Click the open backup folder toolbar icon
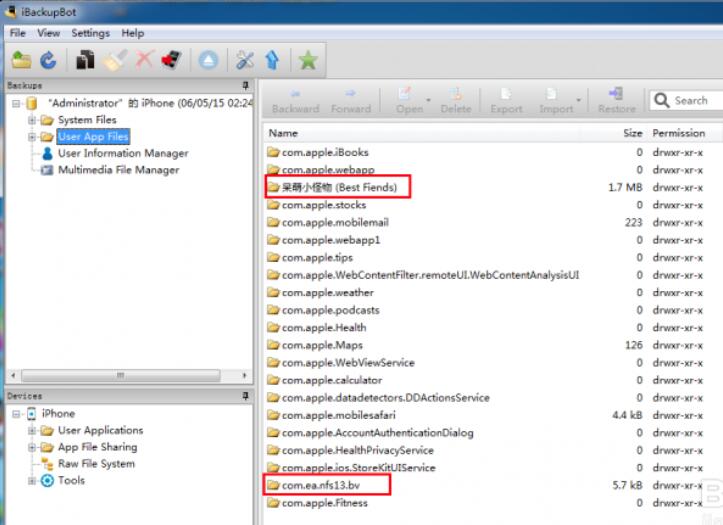The width and height of the screenshot is (723, 525). (21, 60)
